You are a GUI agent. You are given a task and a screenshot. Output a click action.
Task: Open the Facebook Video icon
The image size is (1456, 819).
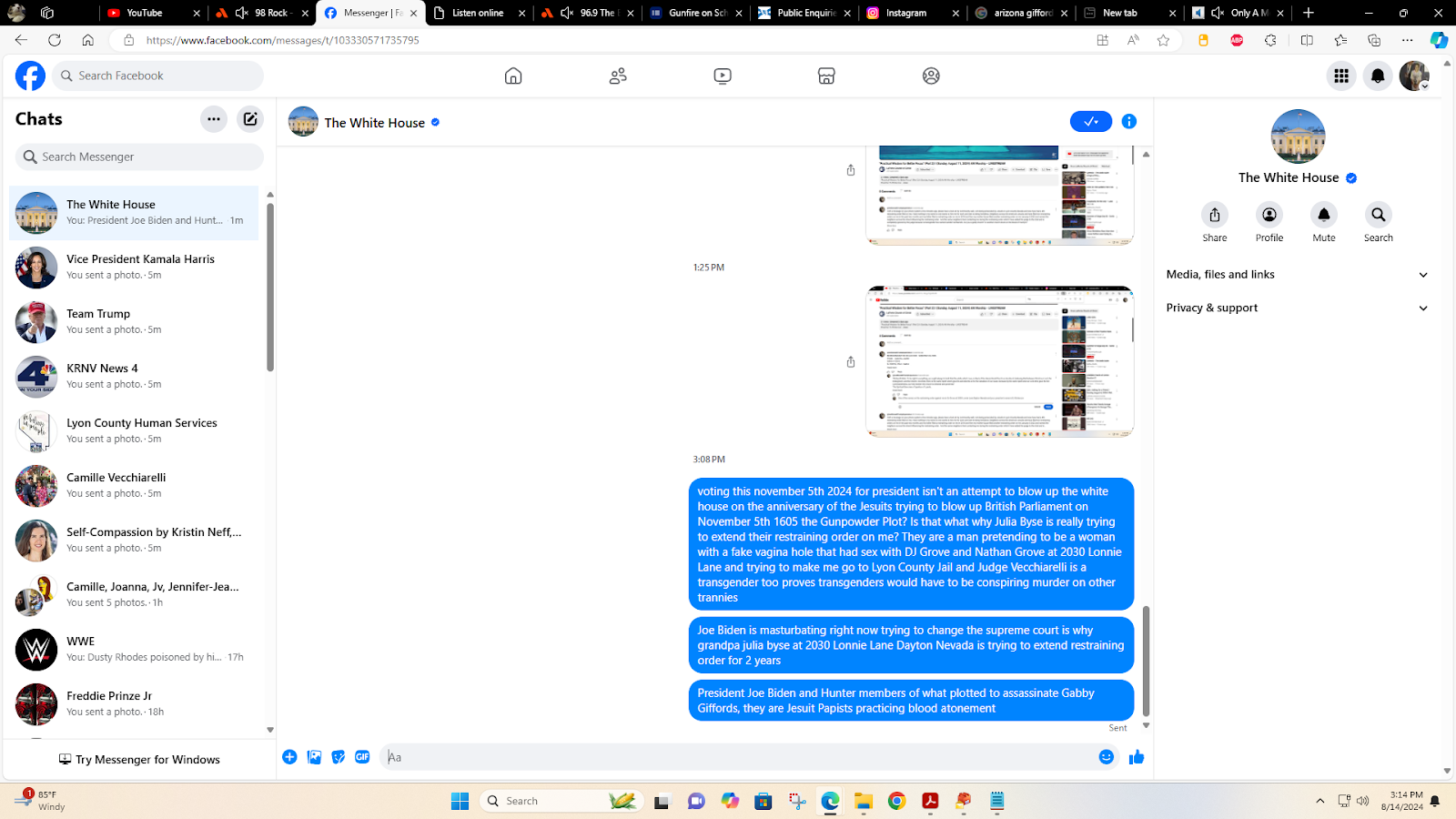[723, 76]
